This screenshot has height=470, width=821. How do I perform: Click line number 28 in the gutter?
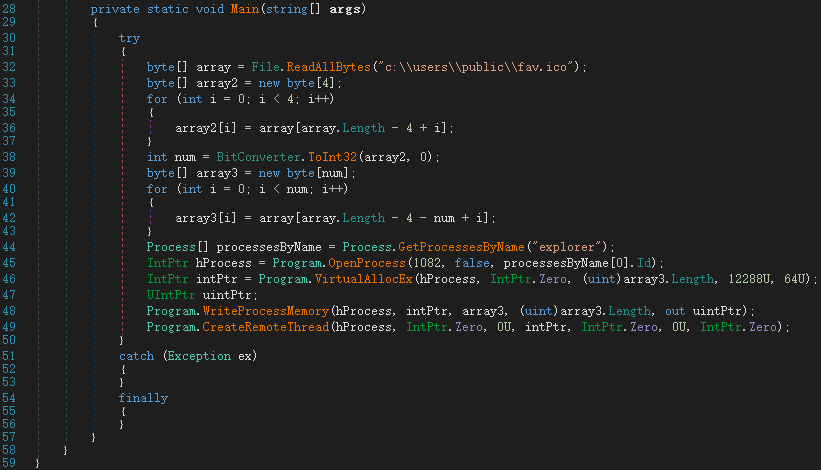[9, 9]
